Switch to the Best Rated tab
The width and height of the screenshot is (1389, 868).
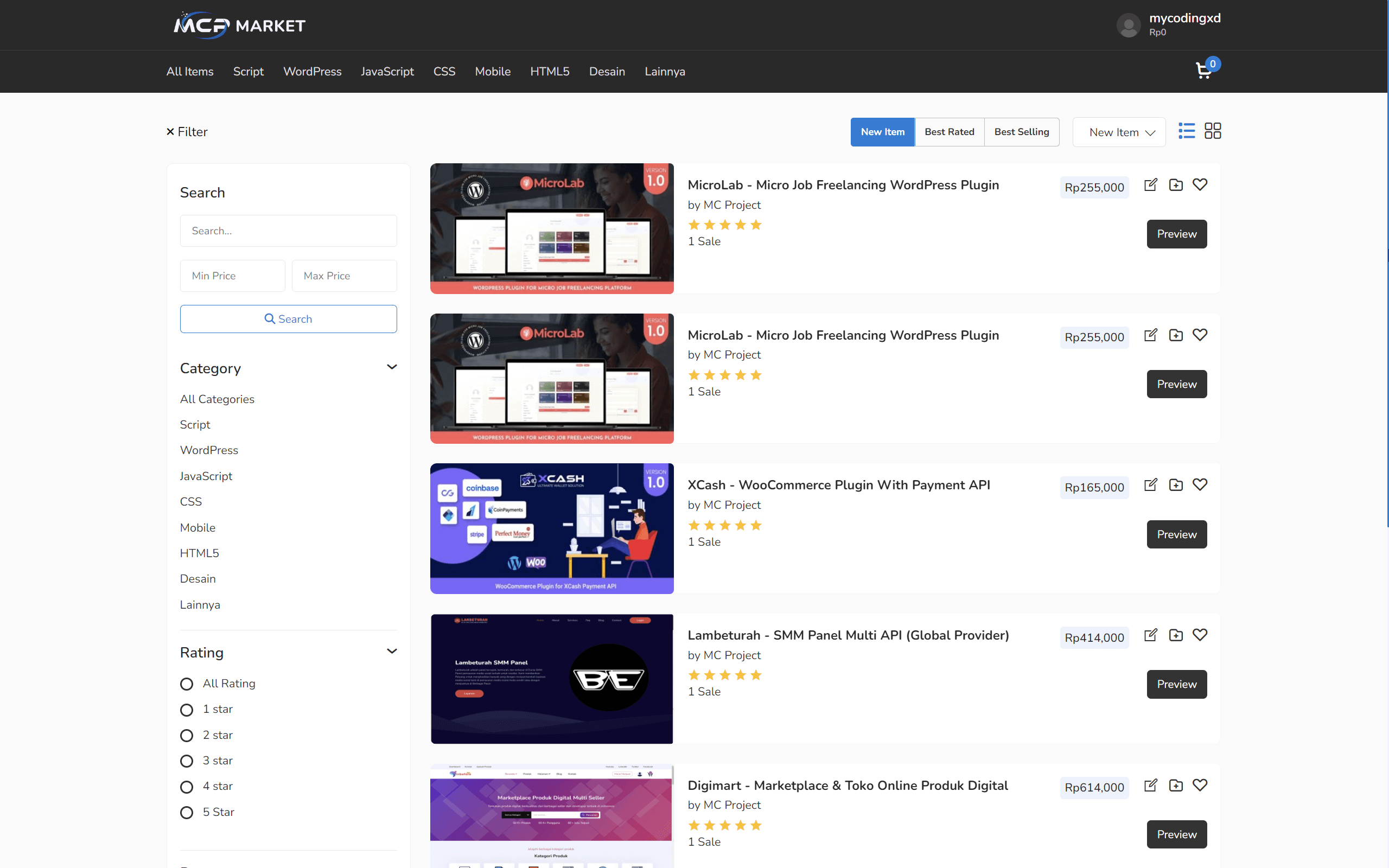(x=949, y=131)
